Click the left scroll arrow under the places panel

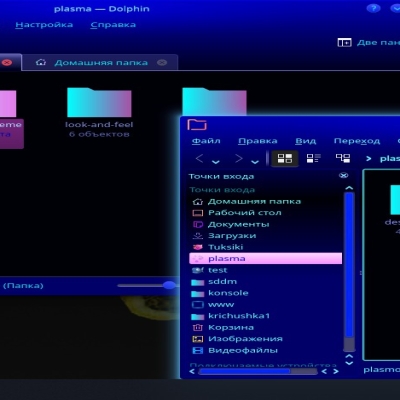point(192,371)
